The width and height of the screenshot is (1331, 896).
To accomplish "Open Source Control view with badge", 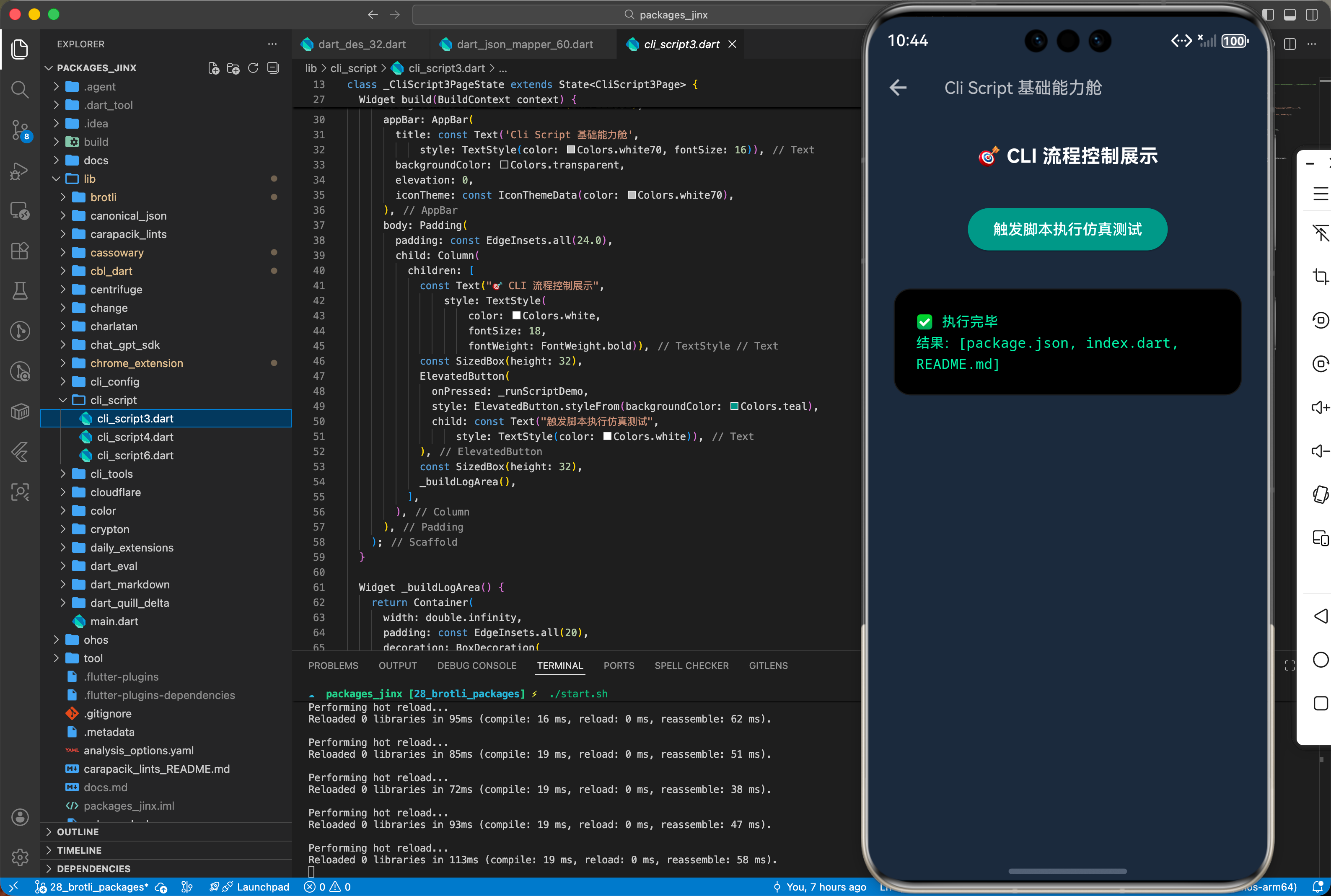I will (19, 130).
